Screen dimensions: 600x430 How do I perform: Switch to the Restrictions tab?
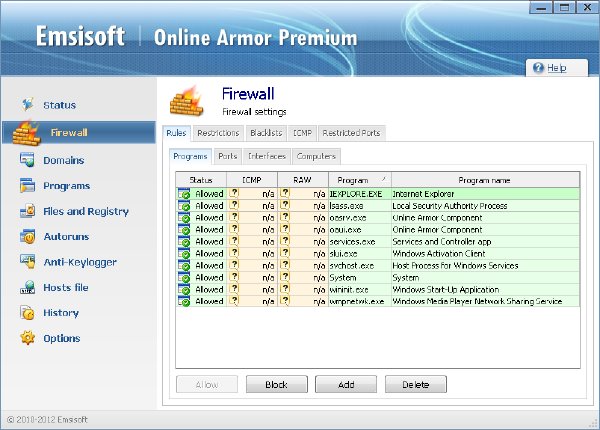pos(218,133)
